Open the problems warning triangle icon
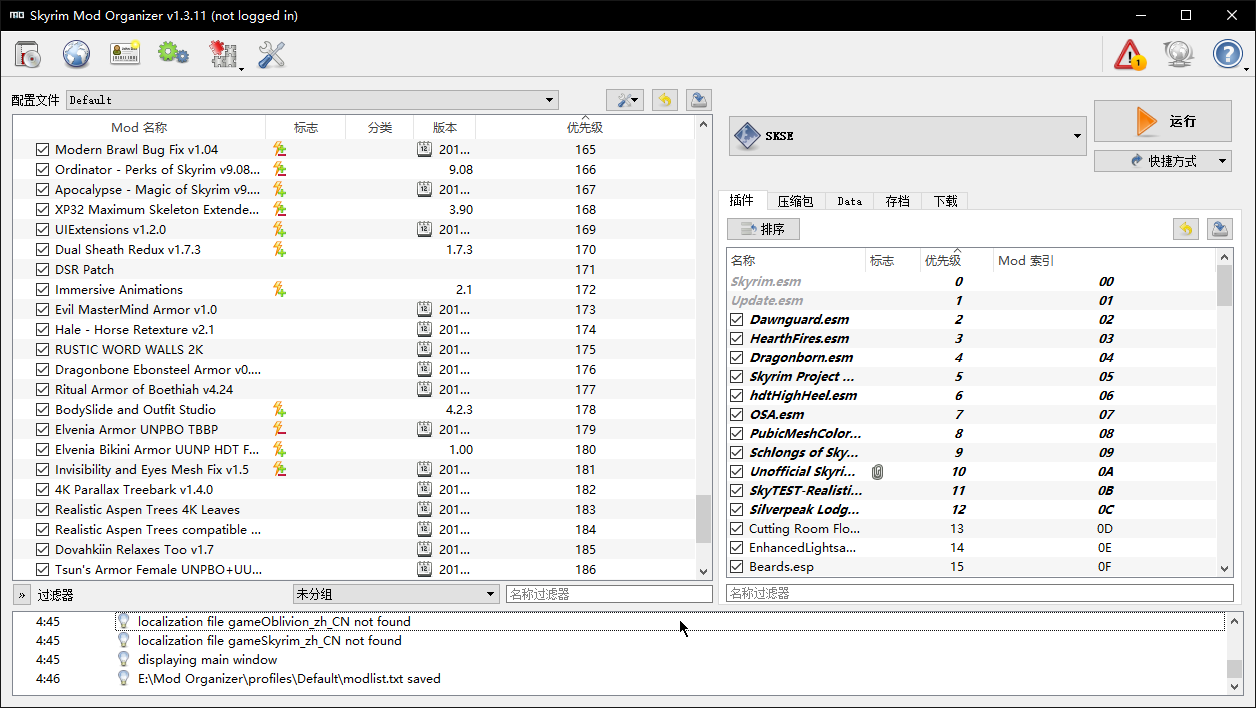Screen dimensions: 1256x708 click(x=1130, y=54)
